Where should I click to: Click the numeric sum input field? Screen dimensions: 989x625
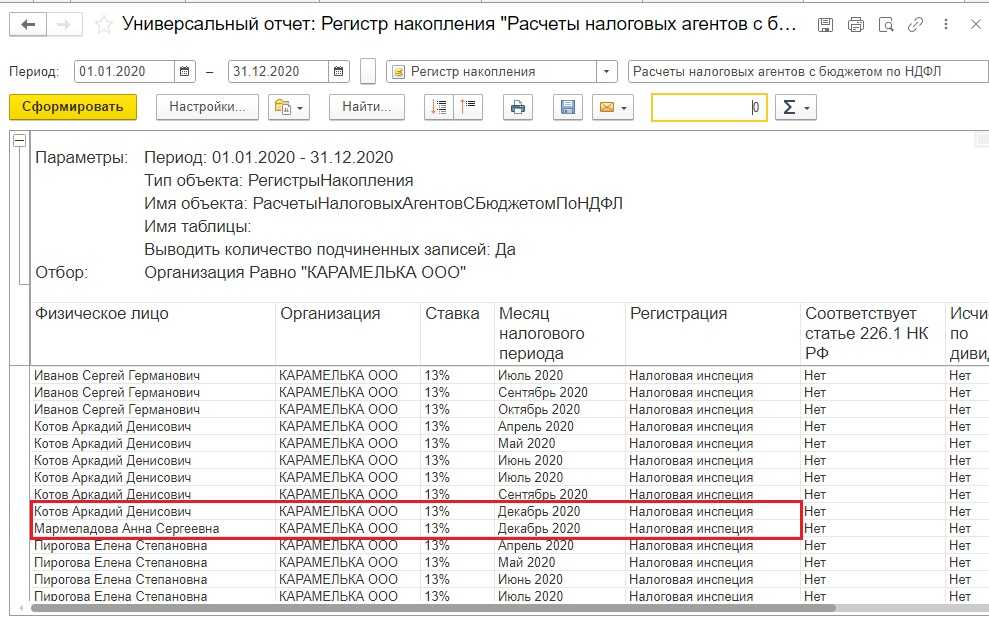coord(708,108)
